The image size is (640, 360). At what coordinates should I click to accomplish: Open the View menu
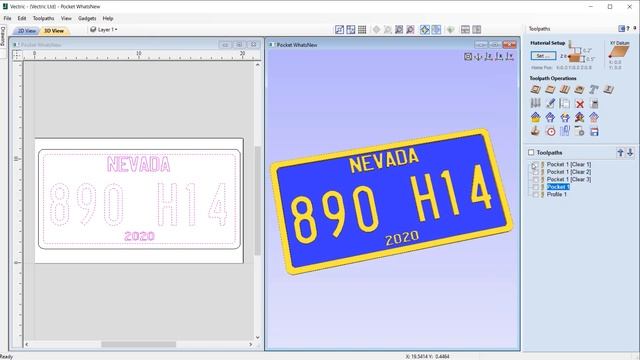click(66, 18)
